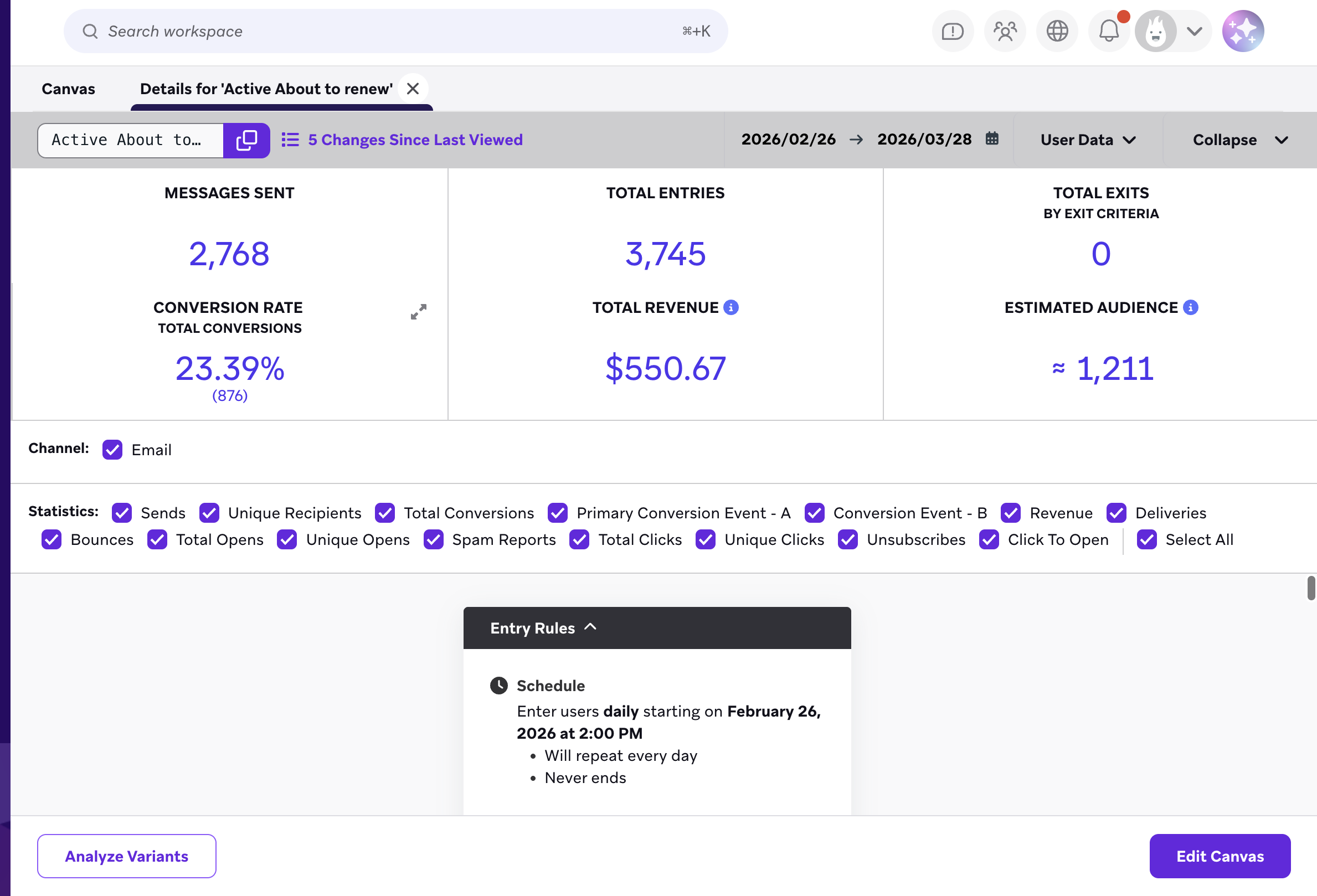This screenshot has height=896, width=1317.
Task: Select the Details for 'Active About to renew' tab
Action: [266, 89]
